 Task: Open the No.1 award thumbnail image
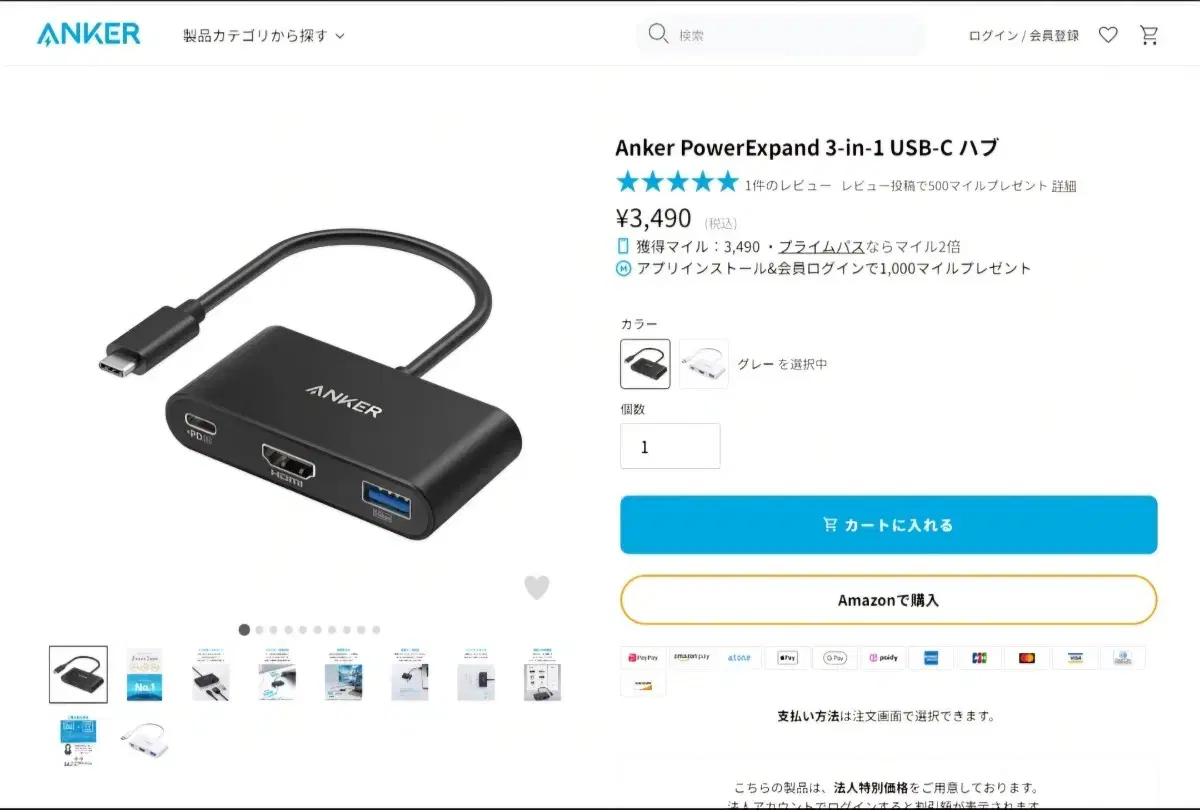pyautogui.click(x=145, y=674)
